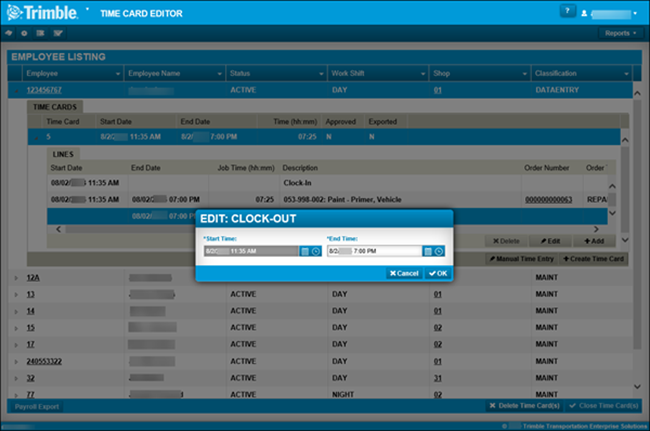Open employee 123456767 link
650x431 pixels.
coord(46,90)
